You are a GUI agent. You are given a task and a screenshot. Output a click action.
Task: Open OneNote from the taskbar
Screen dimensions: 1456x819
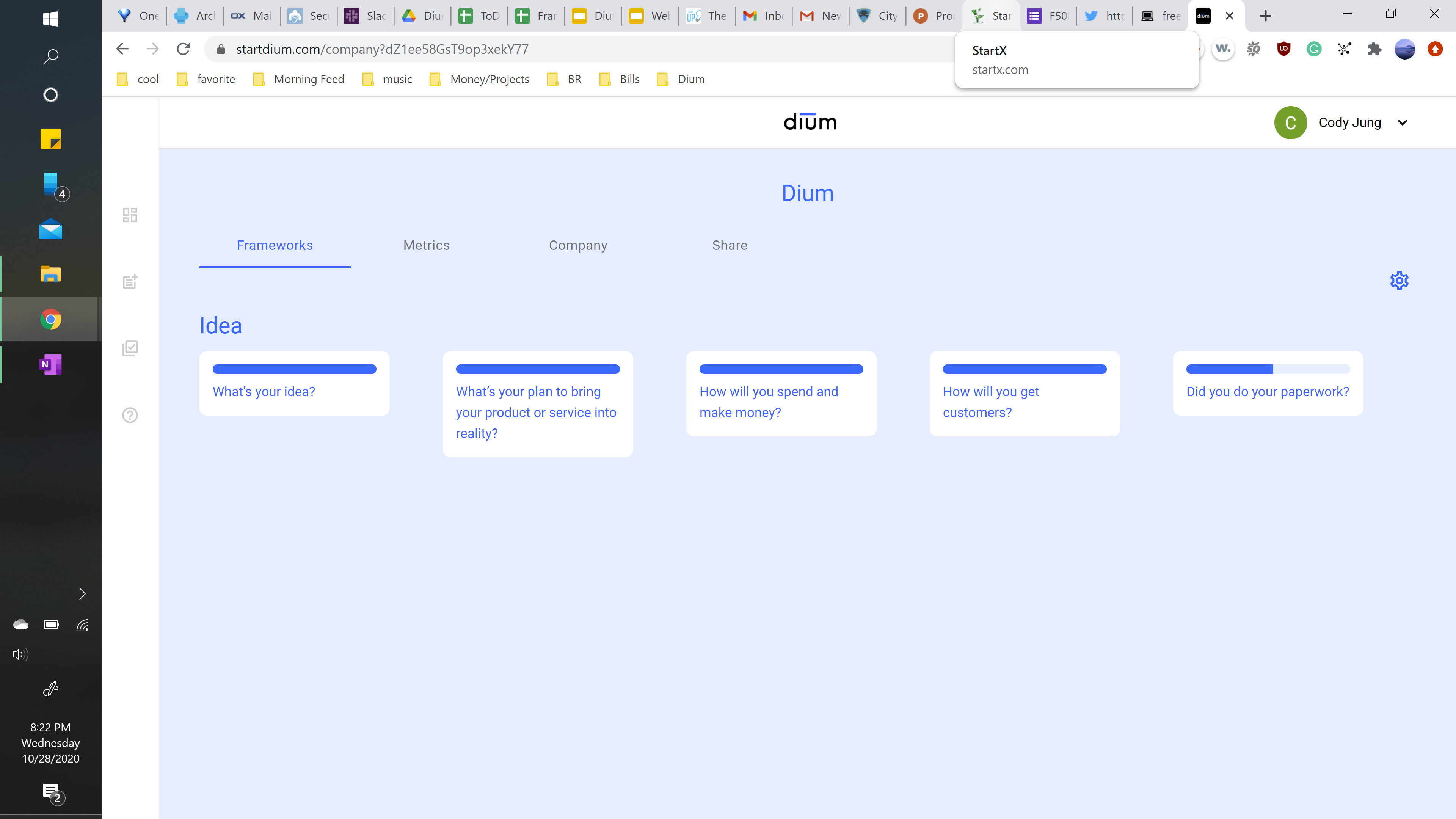pos(51,364)
